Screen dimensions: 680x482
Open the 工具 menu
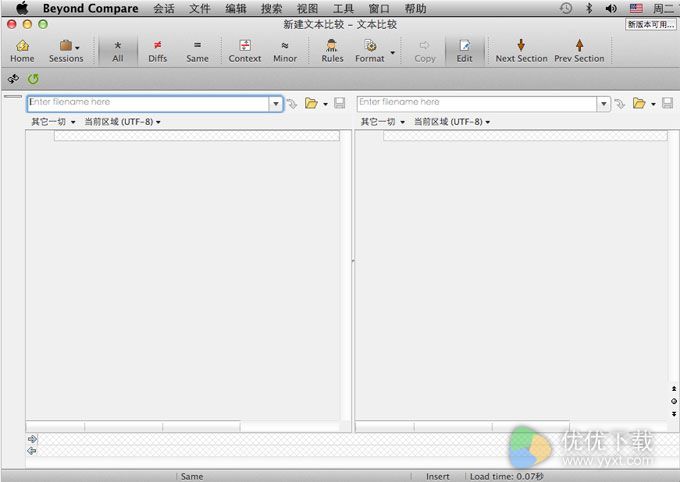(343, 8)
